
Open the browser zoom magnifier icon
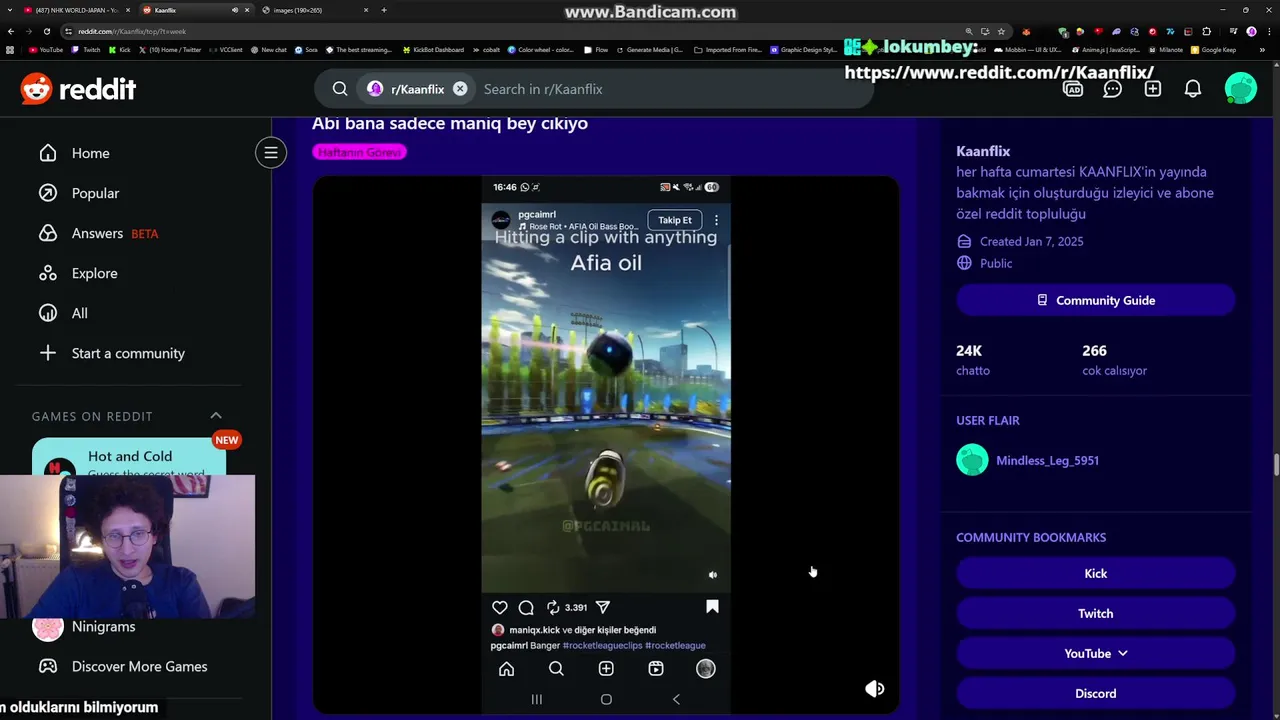click(x=968, y=31)
